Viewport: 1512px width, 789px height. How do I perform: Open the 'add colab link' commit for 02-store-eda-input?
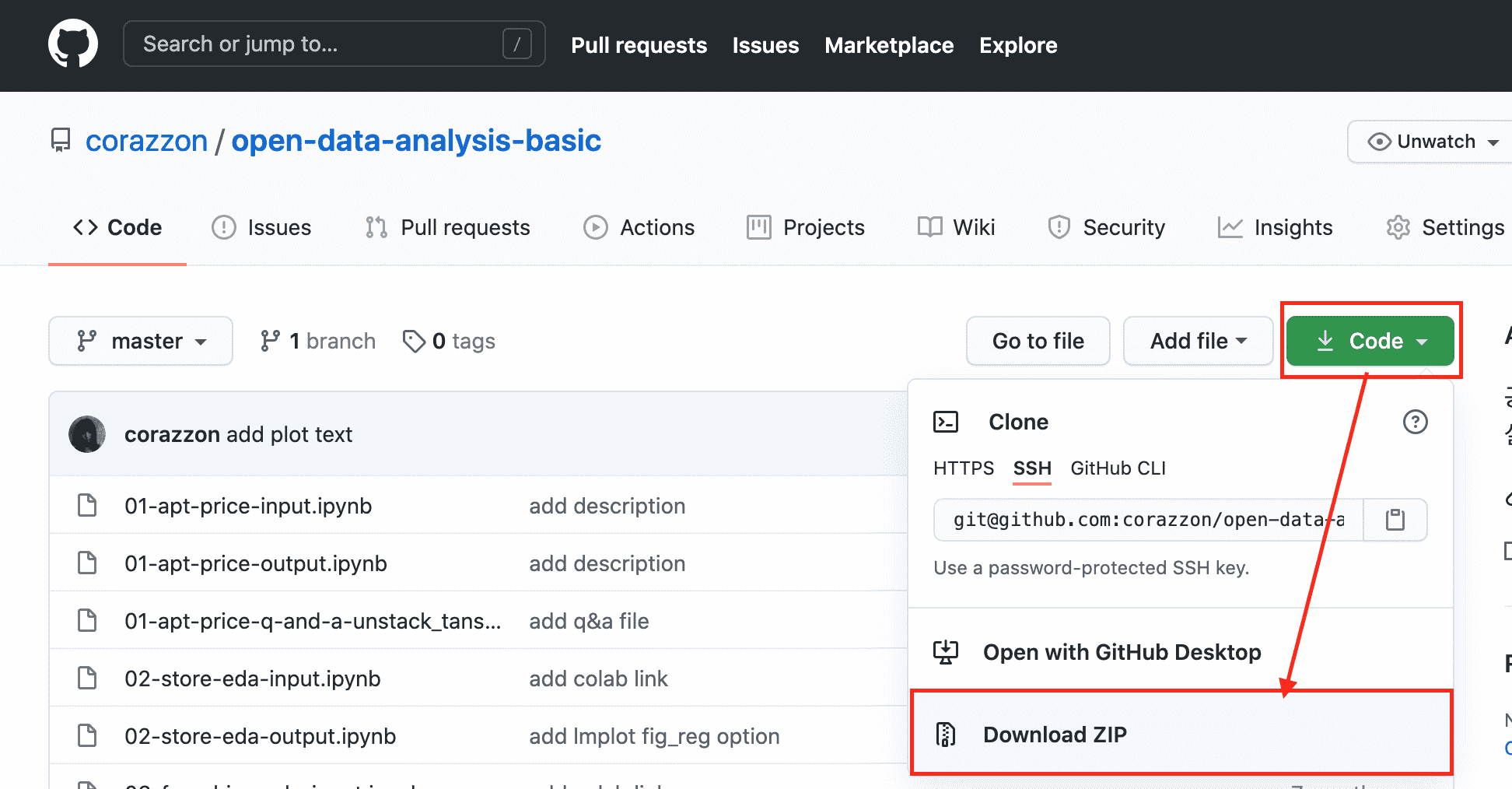(x=598, y=679)
